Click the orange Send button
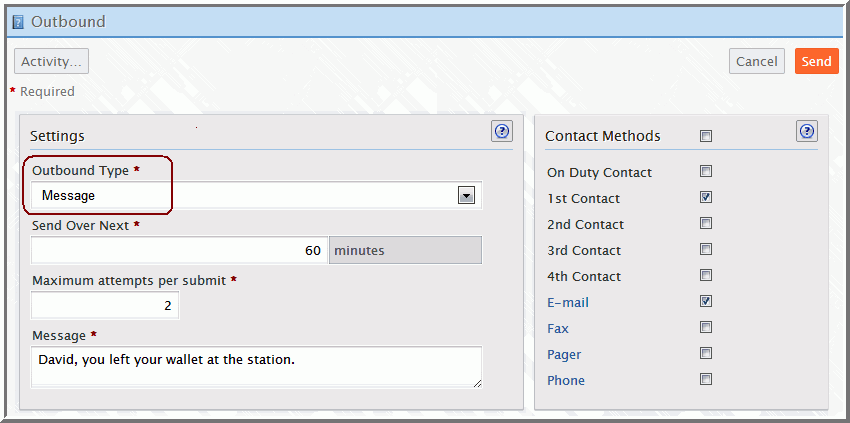850x423 pixels. tap(816, 61)
